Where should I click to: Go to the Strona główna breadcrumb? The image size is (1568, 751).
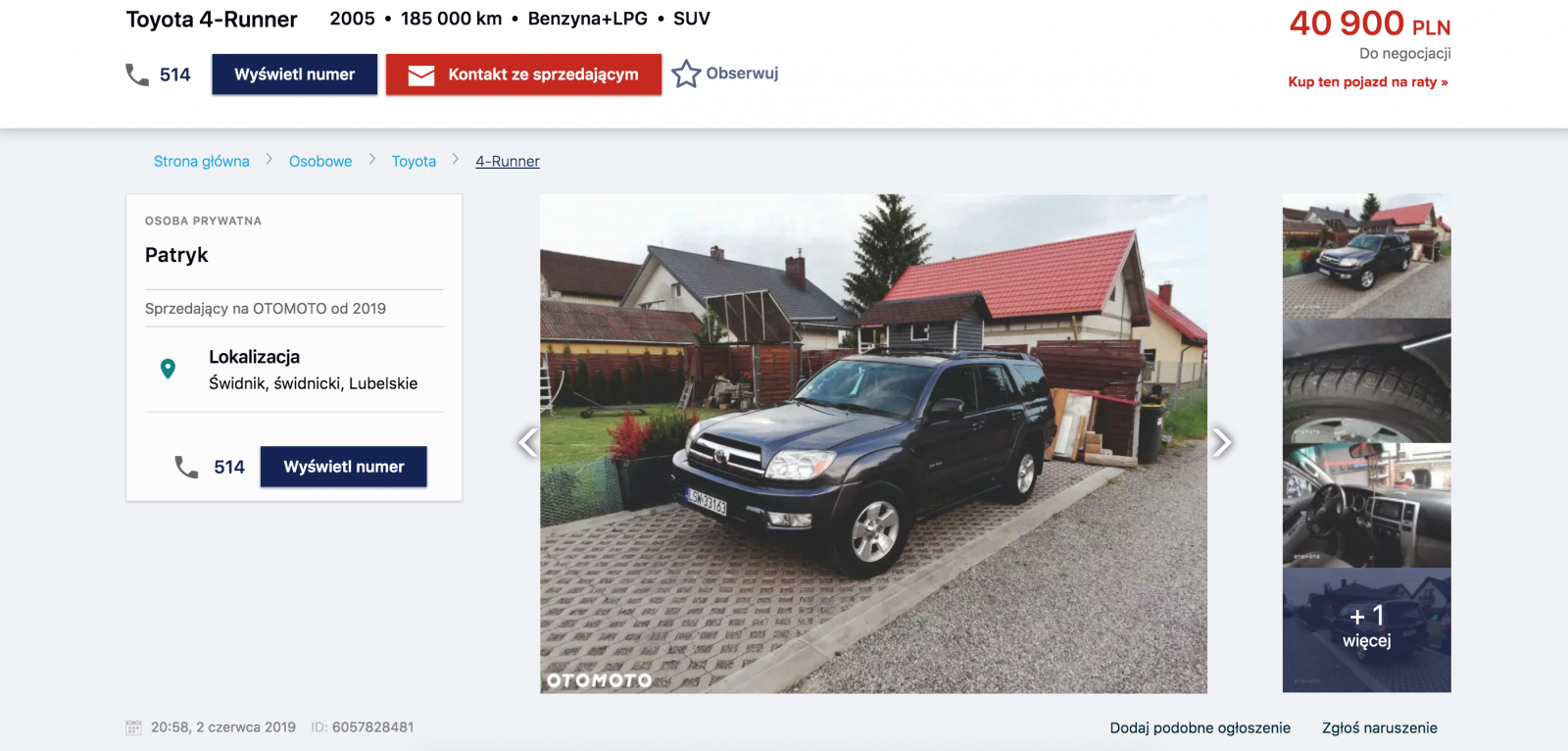coord(202,162)
